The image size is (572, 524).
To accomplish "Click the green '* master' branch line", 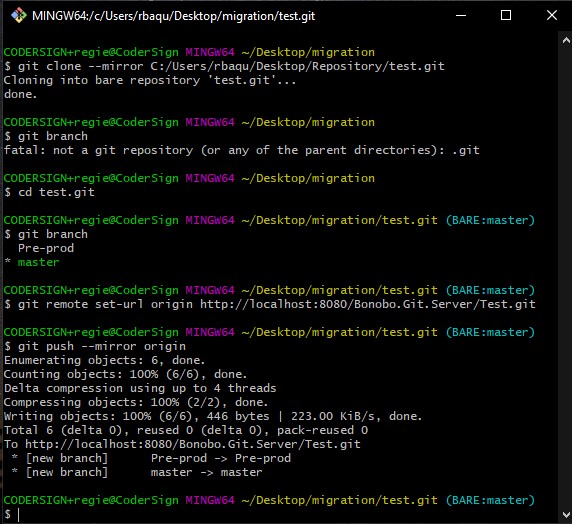I will pos(32,262).
